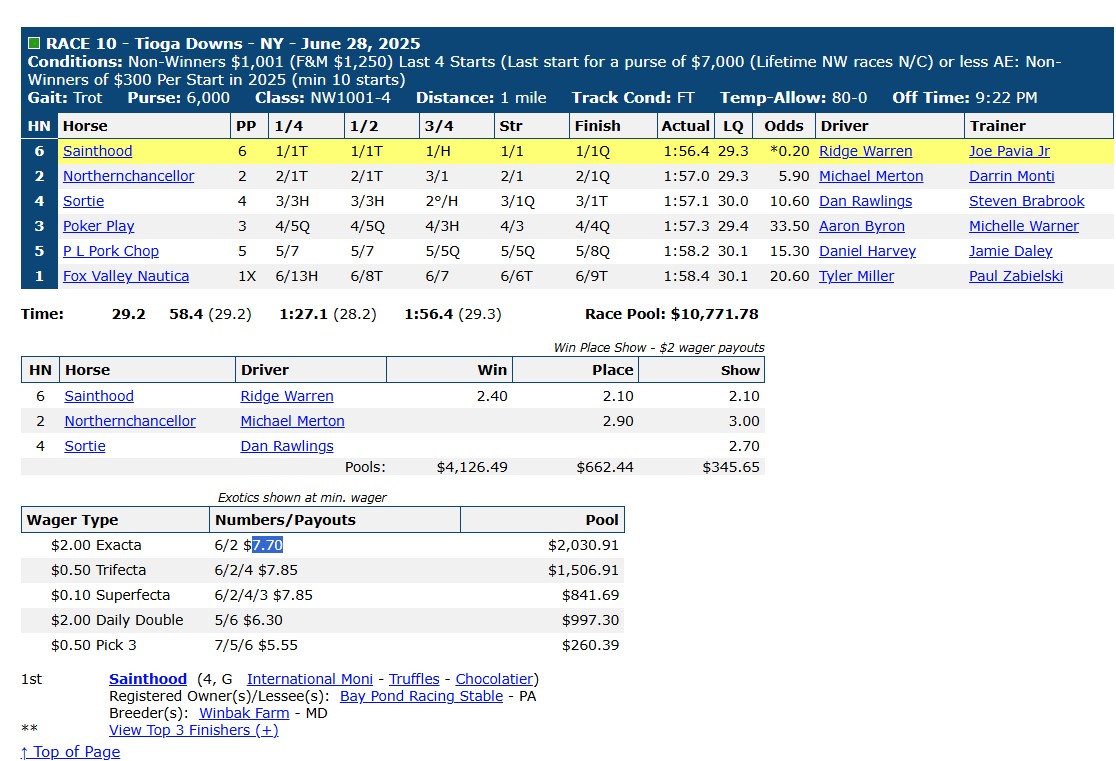Open Poker Play horse page
Viewport: 1116px width, 761px height.
[98, 226]
